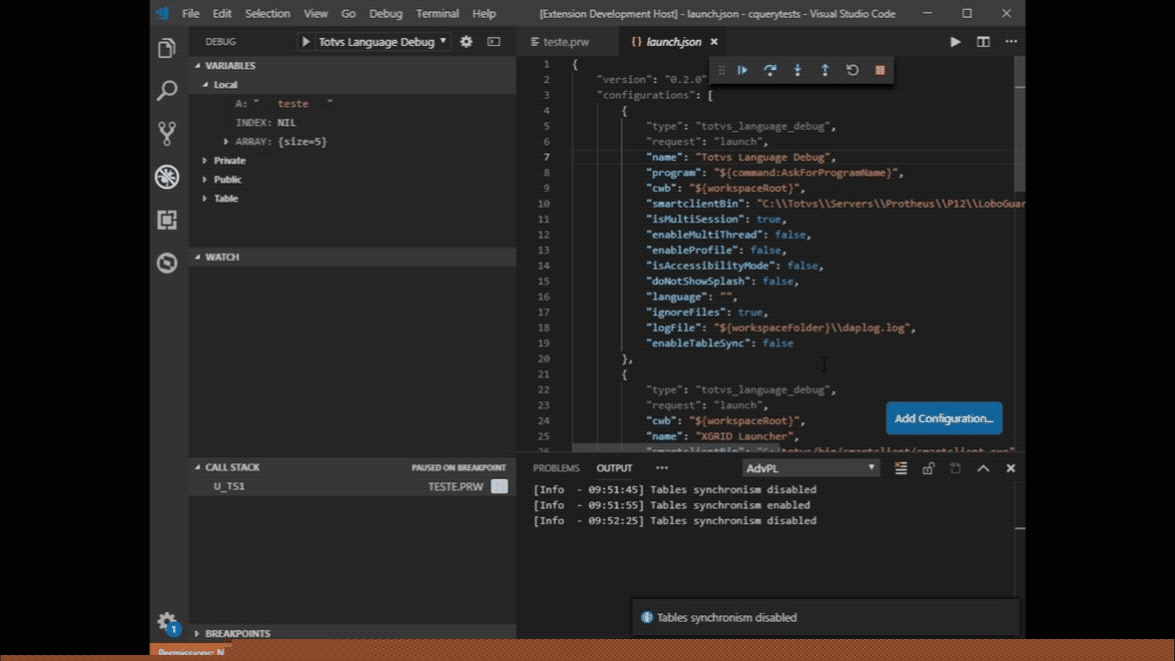The width and height of the screenshot is (1175, 661).
Task: Open the Go menu
Action: (348, 13)
